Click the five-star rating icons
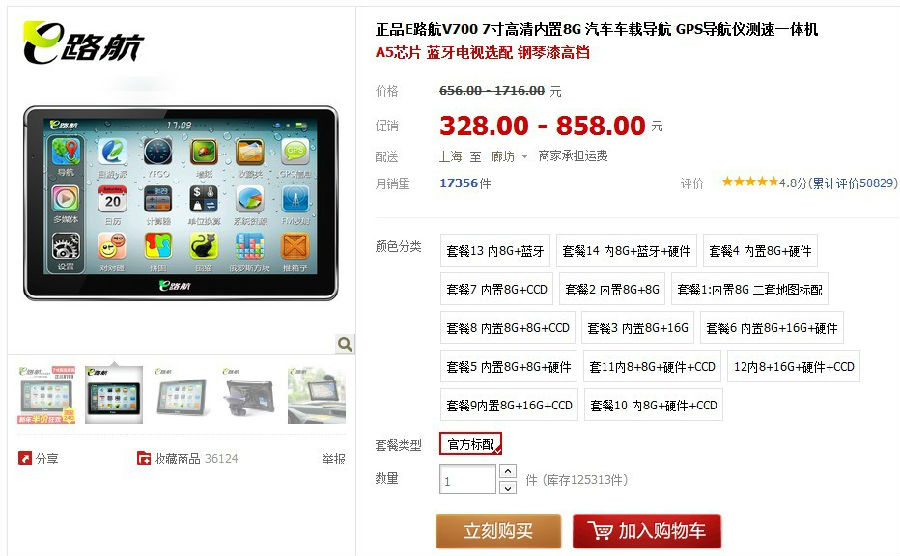 click(750, 182)
